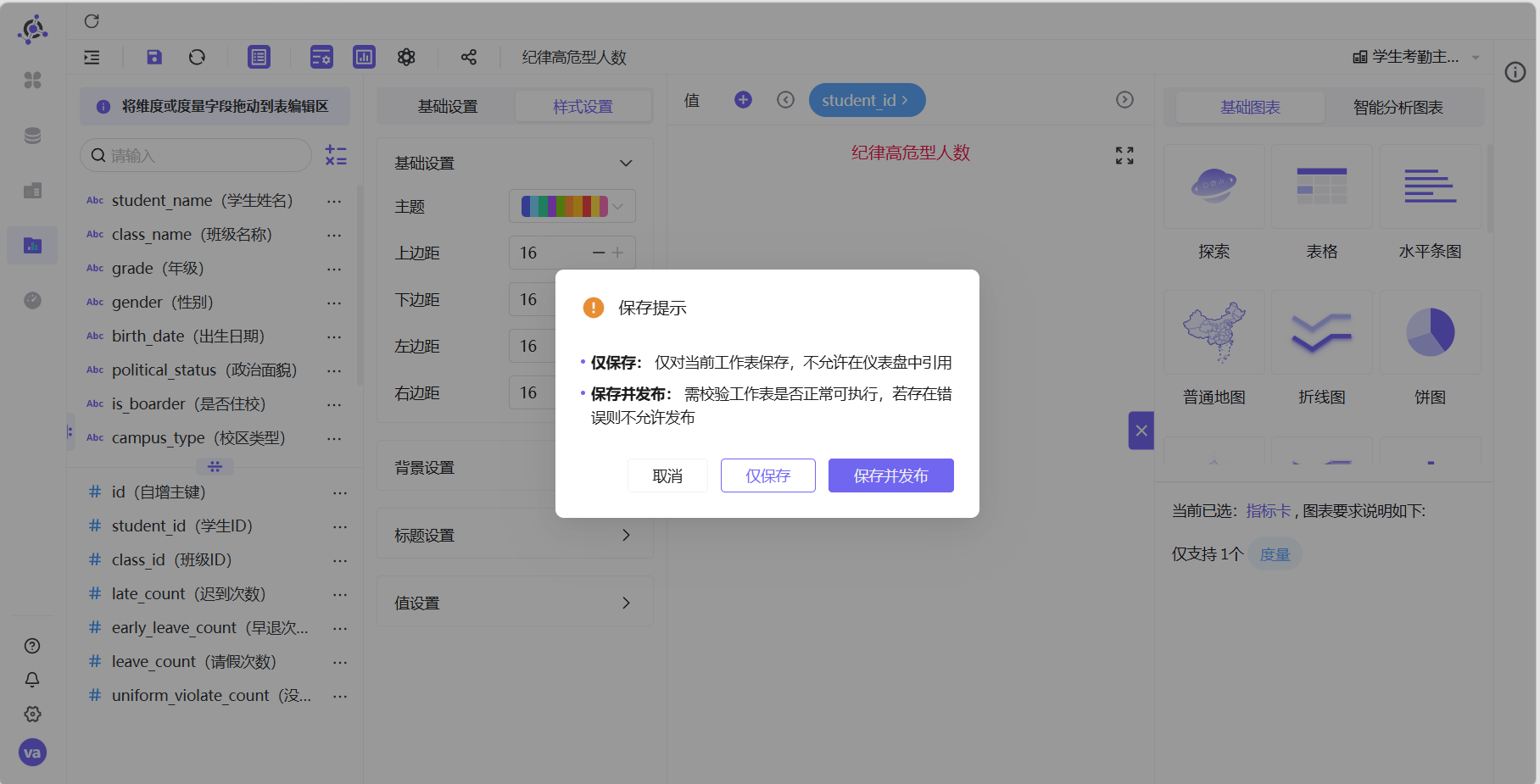Open the dashboard gauge sidebar icon

[x=32, y=300]
